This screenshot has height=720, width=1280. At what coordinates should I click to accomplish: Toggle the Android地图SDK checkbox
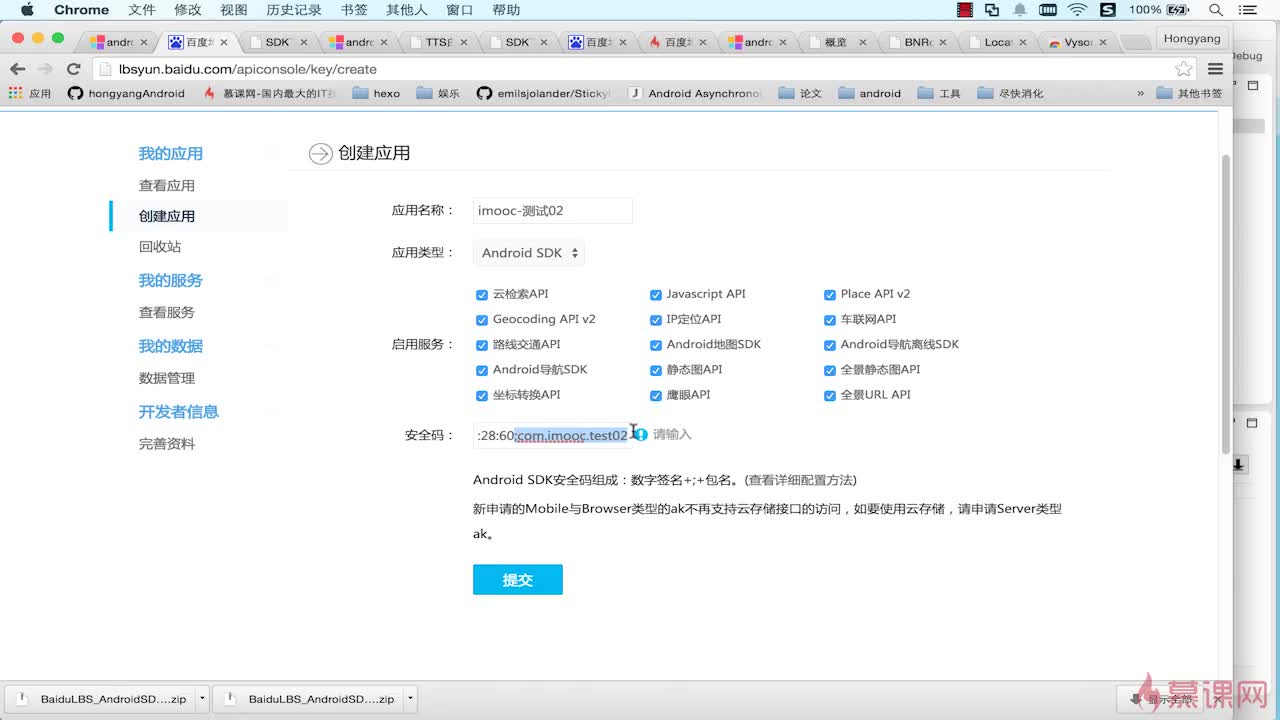pos(656,345)
